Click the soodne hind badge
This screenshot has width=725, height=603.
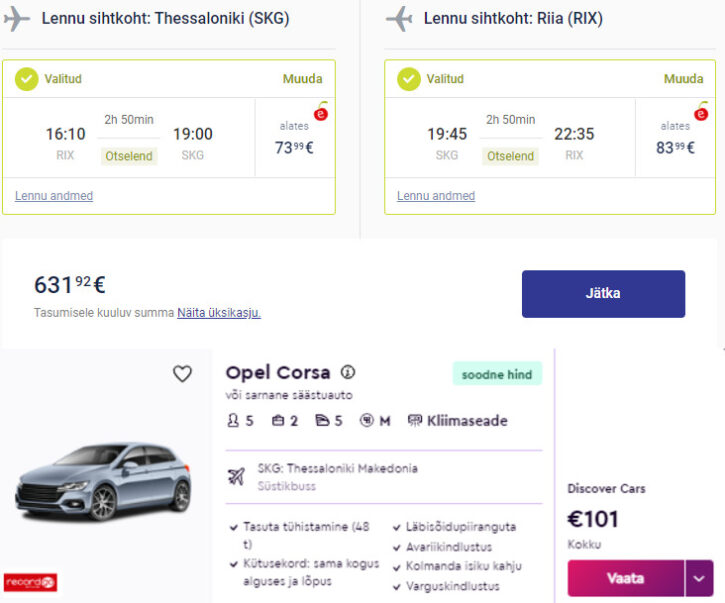click(x=497, y=374)
